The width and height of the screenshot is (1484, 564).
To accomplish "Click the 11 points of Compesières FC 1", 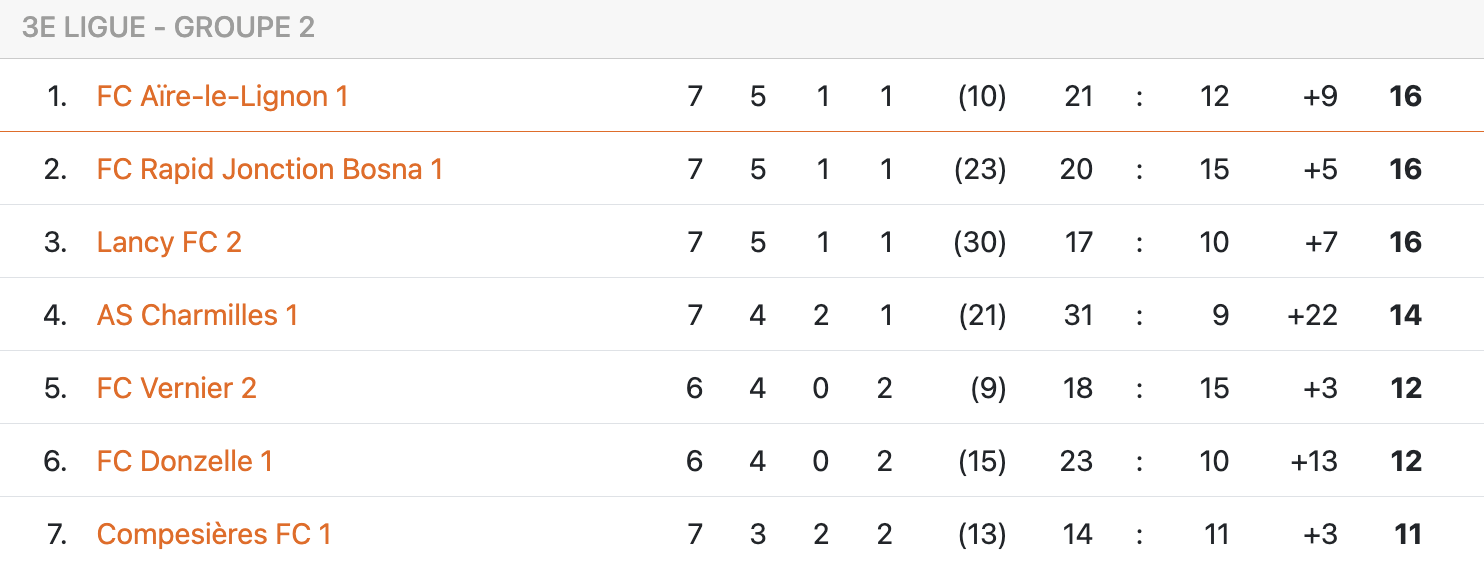I will click(x=1407, y=534).
